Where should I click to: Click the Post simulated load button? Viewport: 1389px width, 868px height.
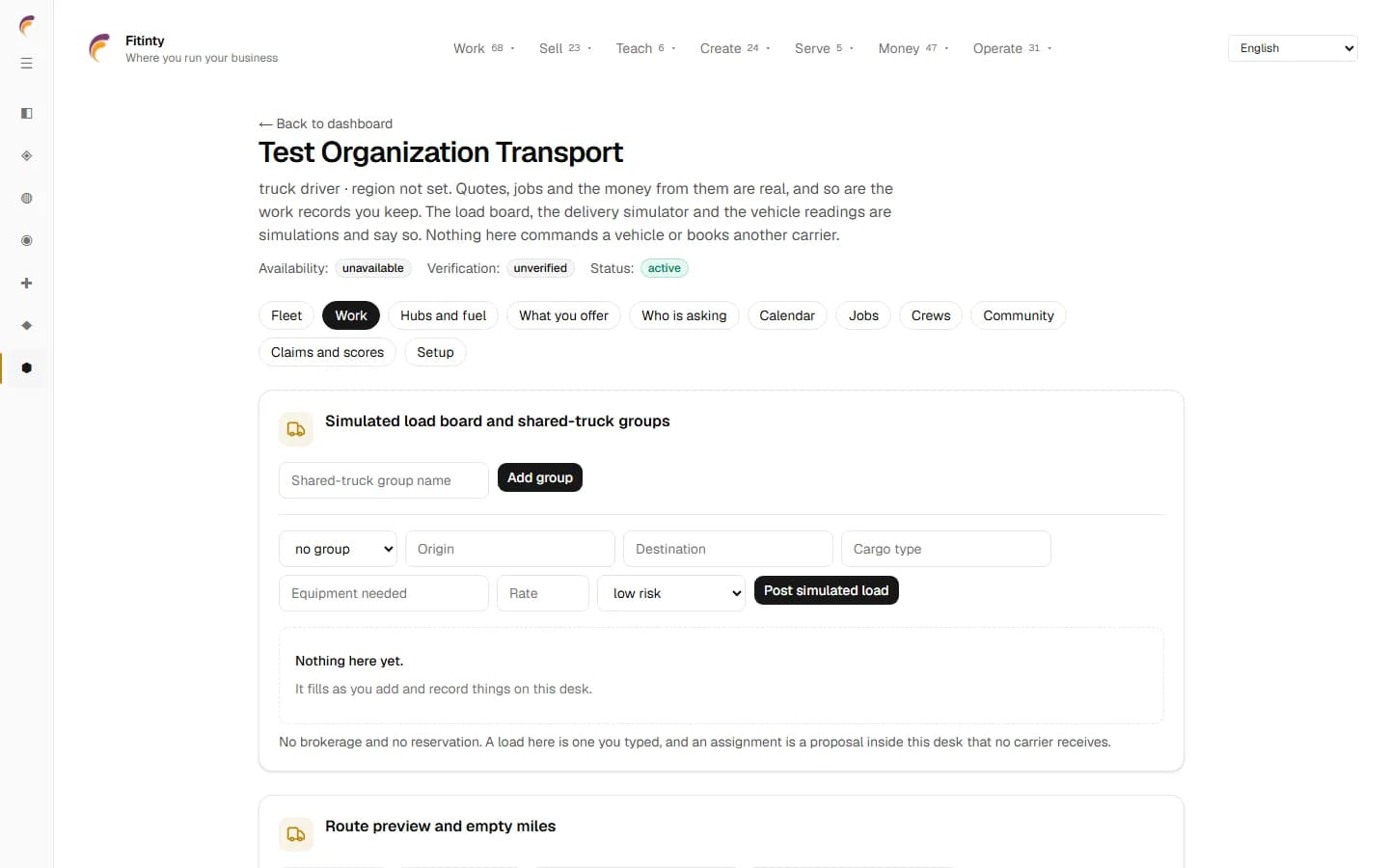(x=827, y=590)
